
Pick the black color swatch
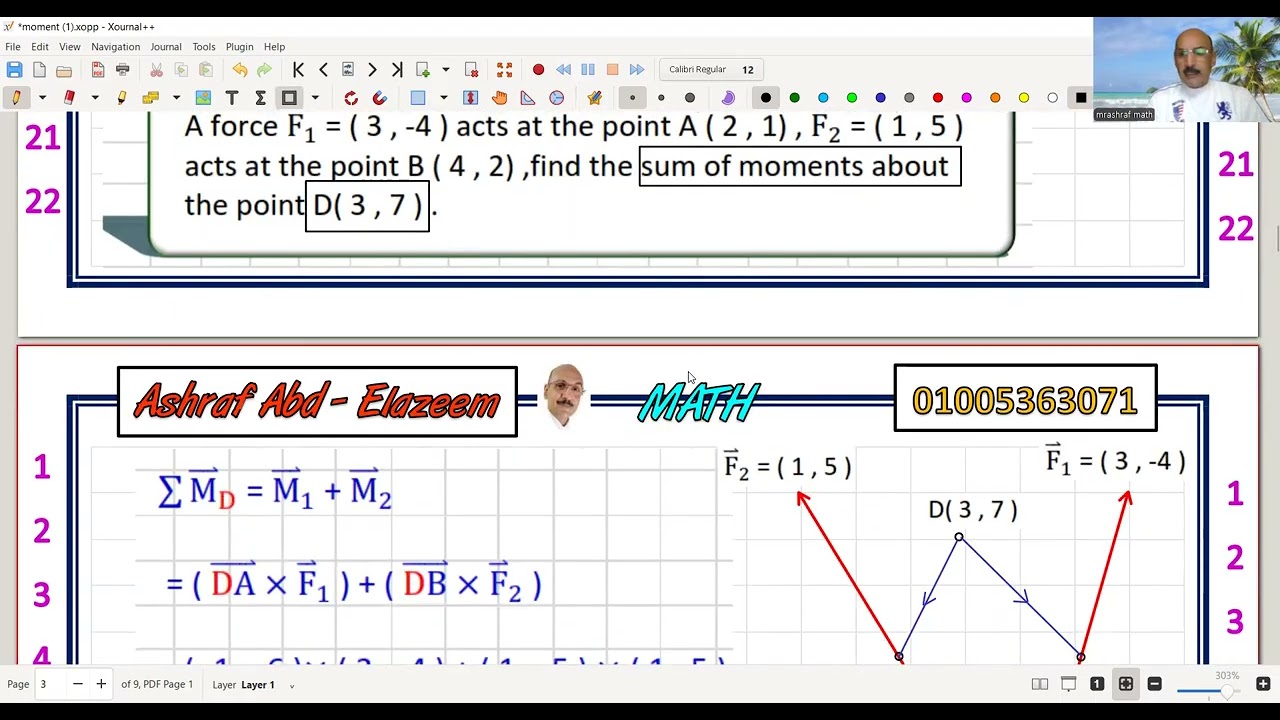(x=766, y=98)
